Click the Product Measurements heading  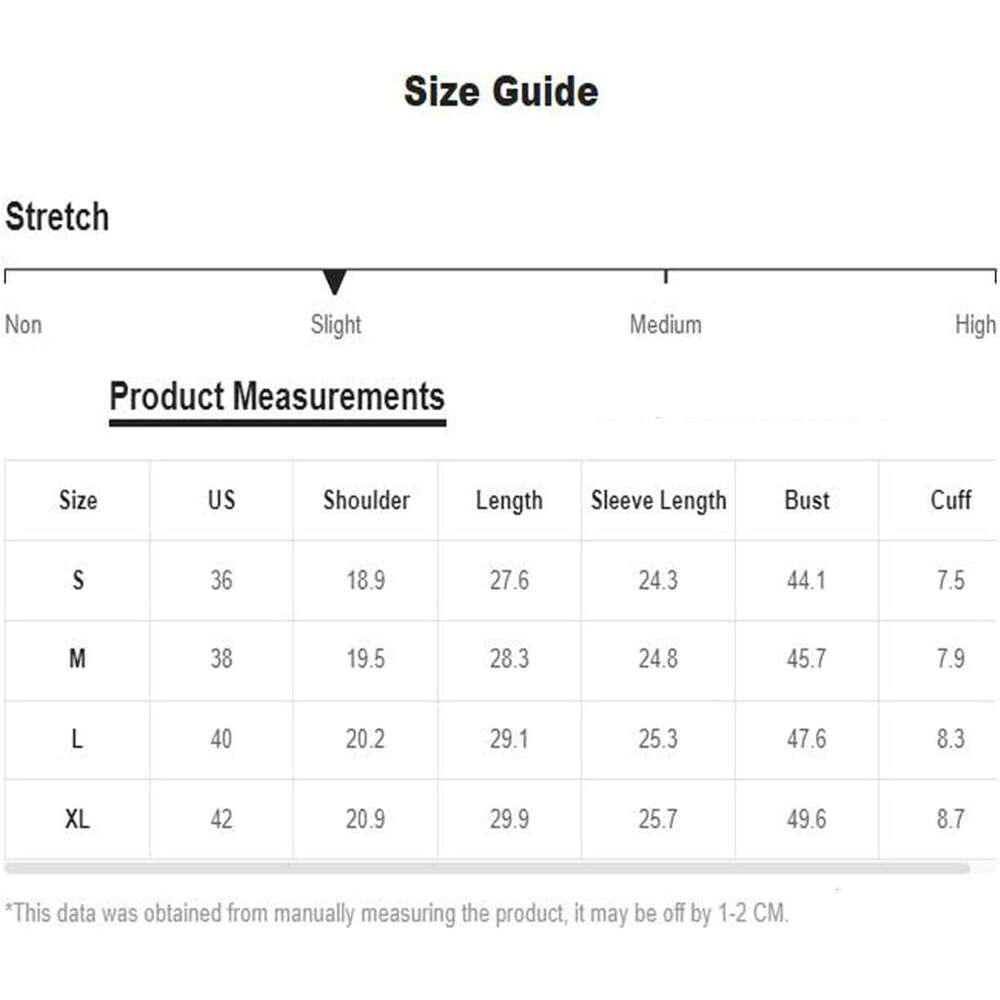277,397
